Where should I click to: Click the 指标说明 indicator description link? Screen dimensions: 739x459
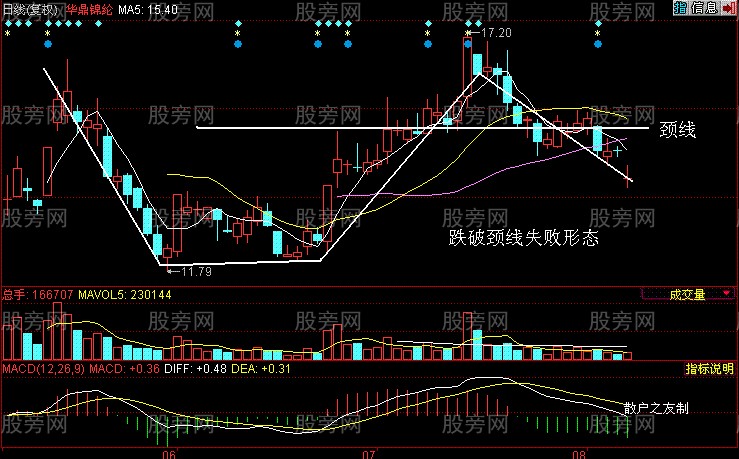pyautogui.click(x=709, y=369)
